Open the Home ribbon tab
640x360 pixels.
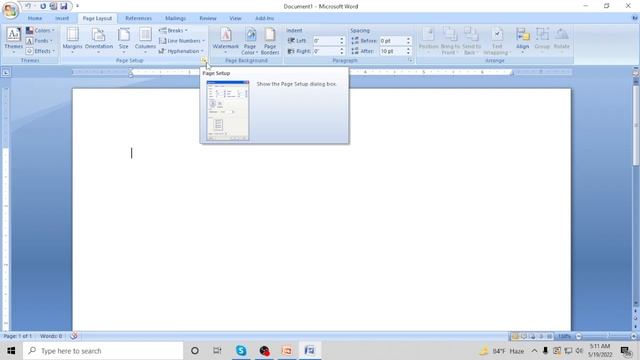coord(35,18)
